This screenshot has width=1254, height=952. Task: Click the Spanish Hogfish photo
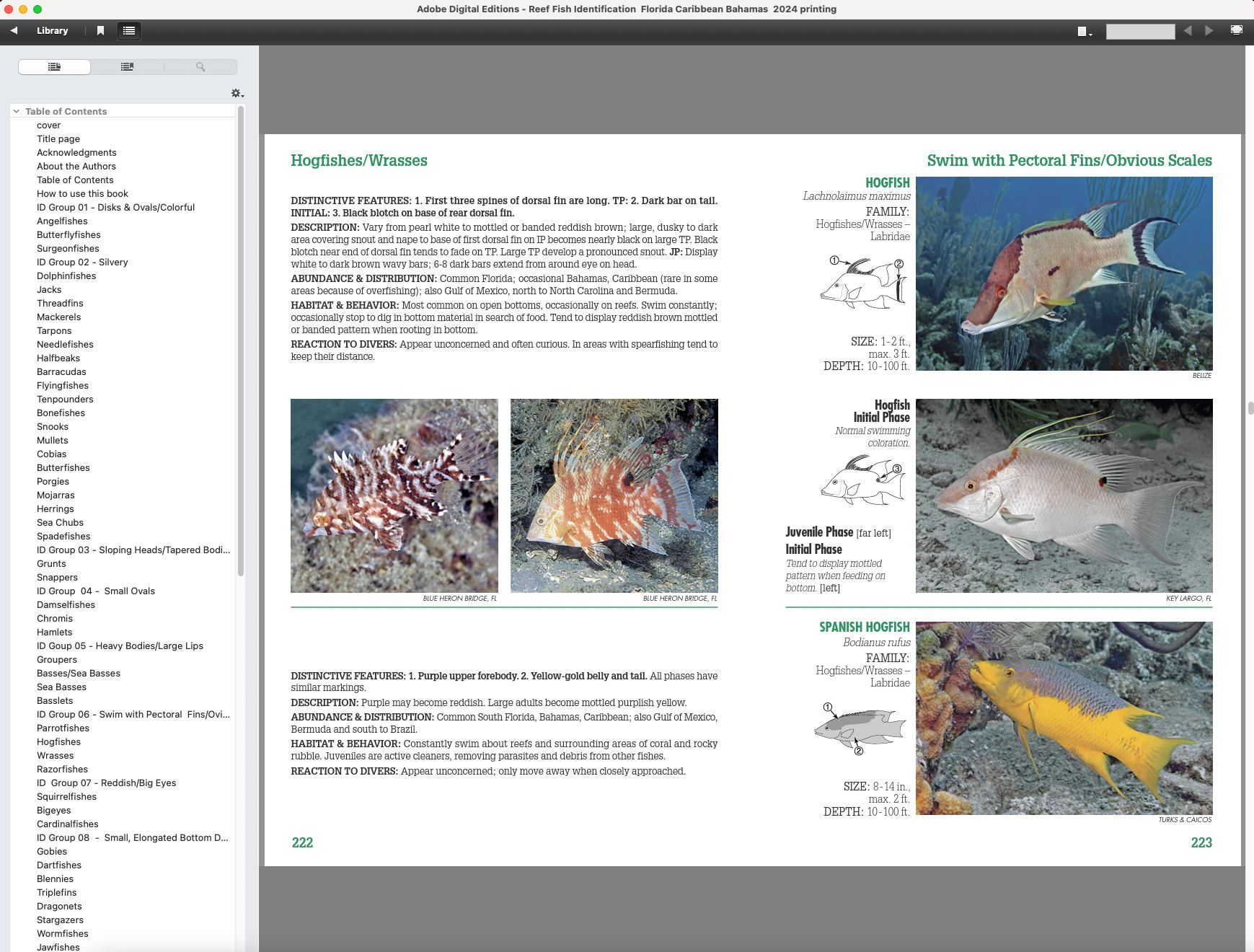1064,718
